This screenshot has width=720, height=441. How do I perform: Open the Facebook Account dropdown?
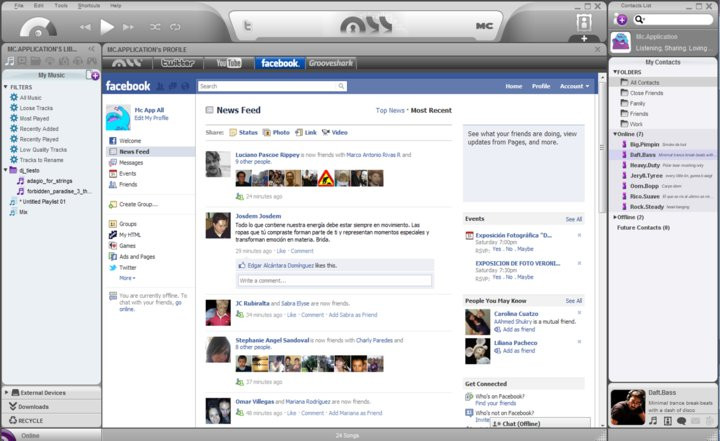[x=574, y=86]
